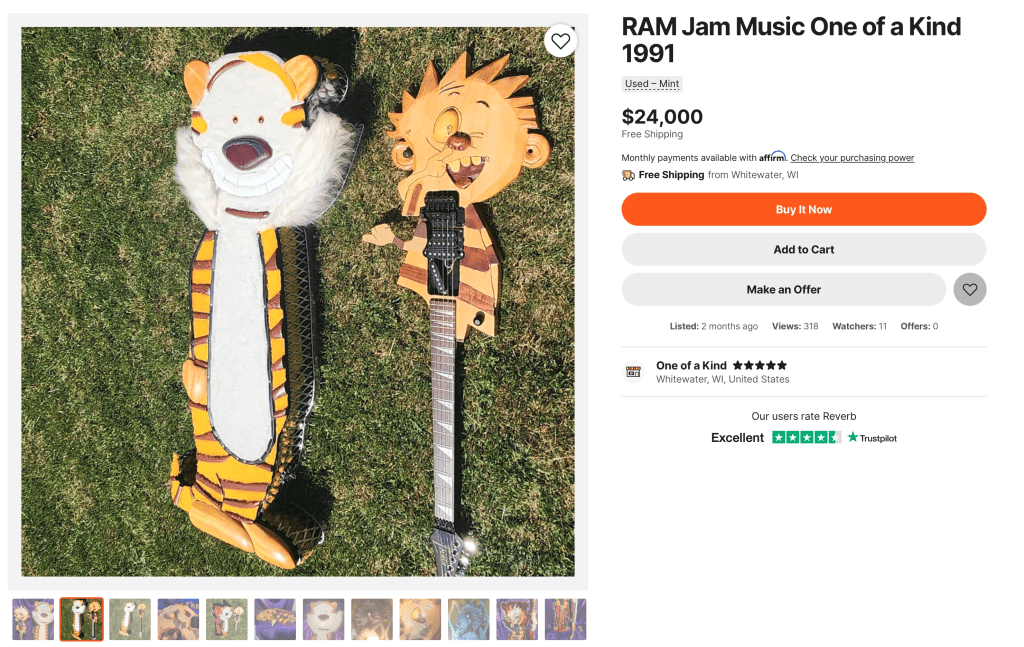Screen dimensions: 1024x647
Task: Open the Check your purchasing power link
Action: coord(852,158)
